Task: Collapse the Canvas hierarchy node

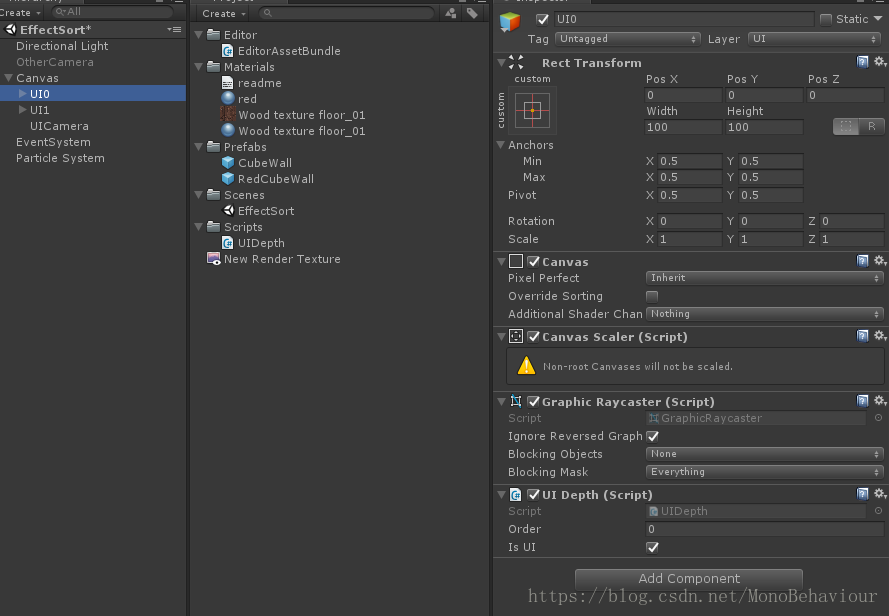Action: pyautogui.click(x=9, y=78)
